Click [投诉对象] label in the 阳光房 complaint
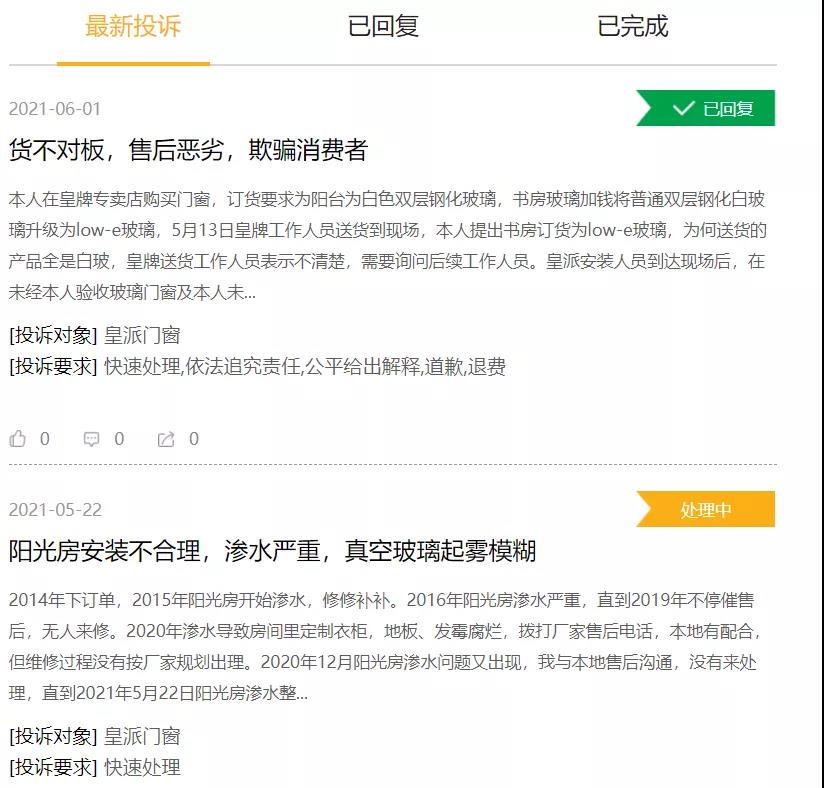The height and width of the screenshot is (788, 824). point(54,736)
